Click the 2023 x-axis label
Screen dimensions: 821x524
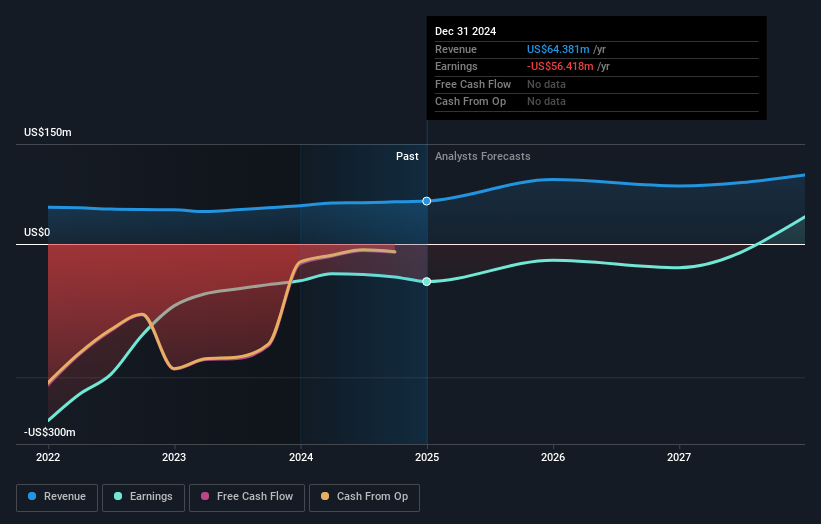point(174,457)
